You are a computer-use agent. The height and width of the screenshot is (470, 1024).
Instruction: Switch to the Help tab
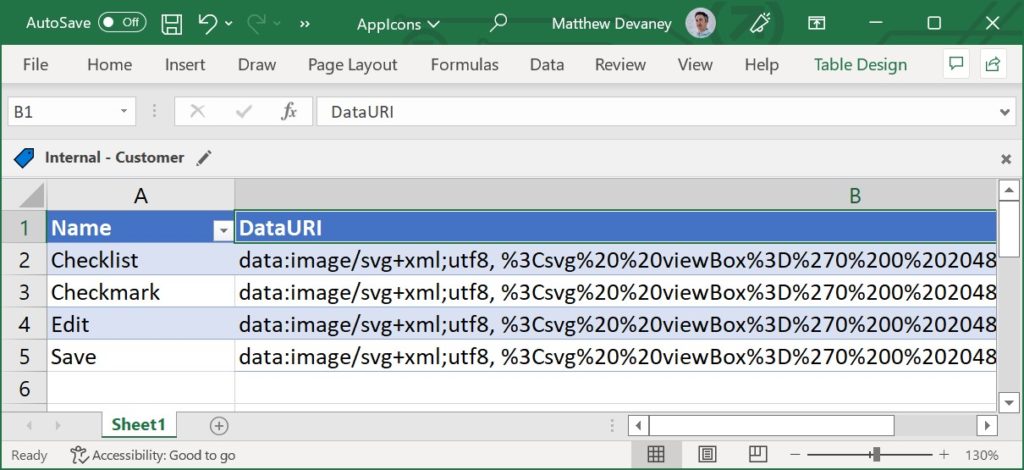tap(761, 65)
